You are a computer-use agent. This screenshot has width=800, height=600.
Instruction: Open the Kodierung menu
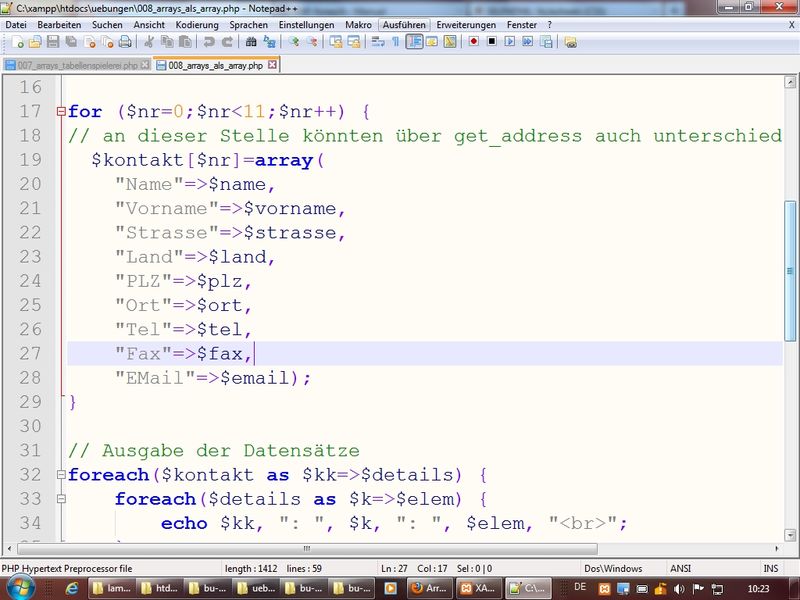tap(196, 24)
